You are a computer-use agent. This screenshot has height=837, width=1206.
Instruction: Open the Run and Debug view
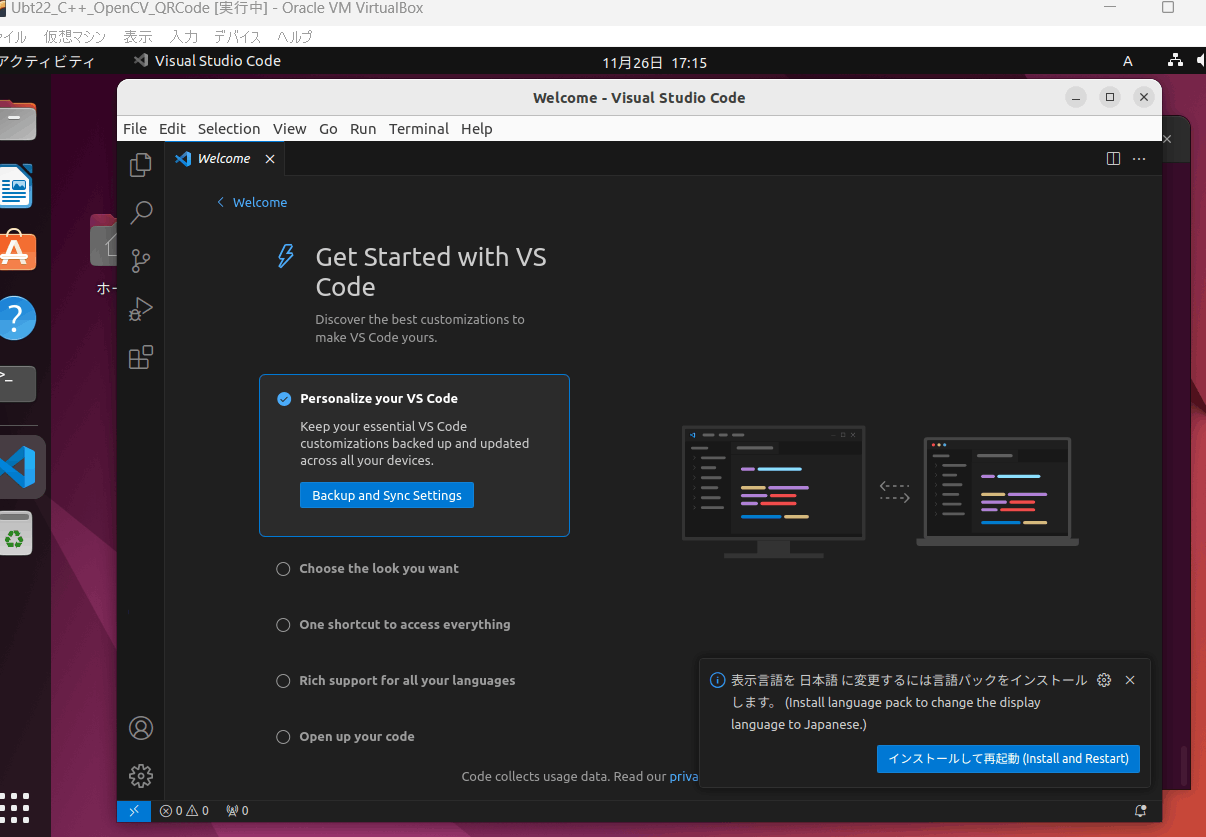[x=141, y=309]
